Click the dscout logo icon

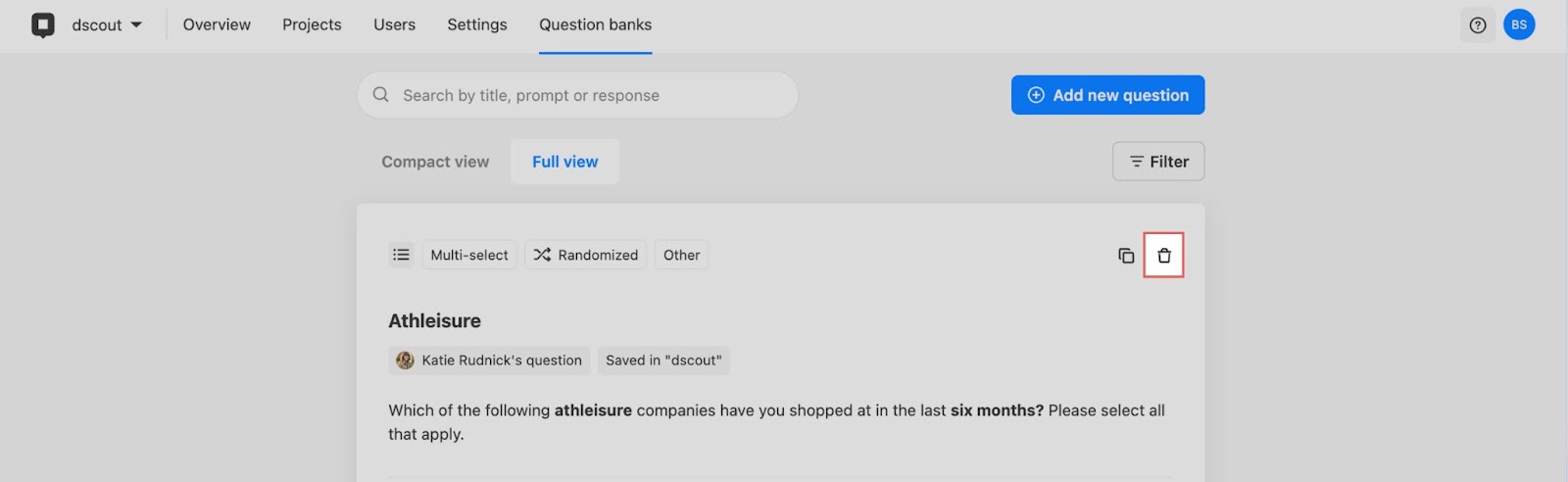pos(43,24)
